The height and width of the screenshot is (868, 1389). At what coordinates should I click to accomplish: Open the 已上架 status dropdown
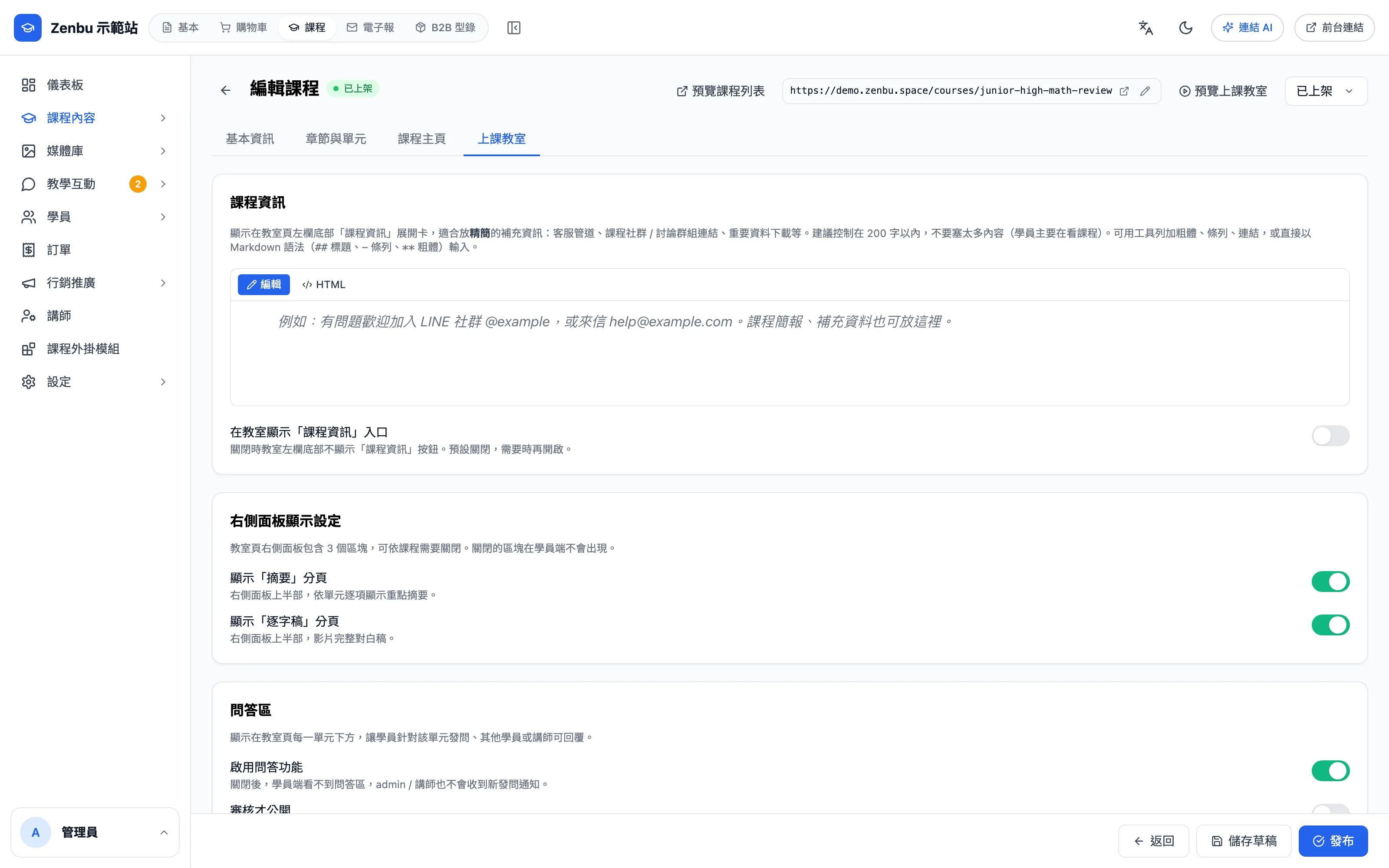point(1326,91)
